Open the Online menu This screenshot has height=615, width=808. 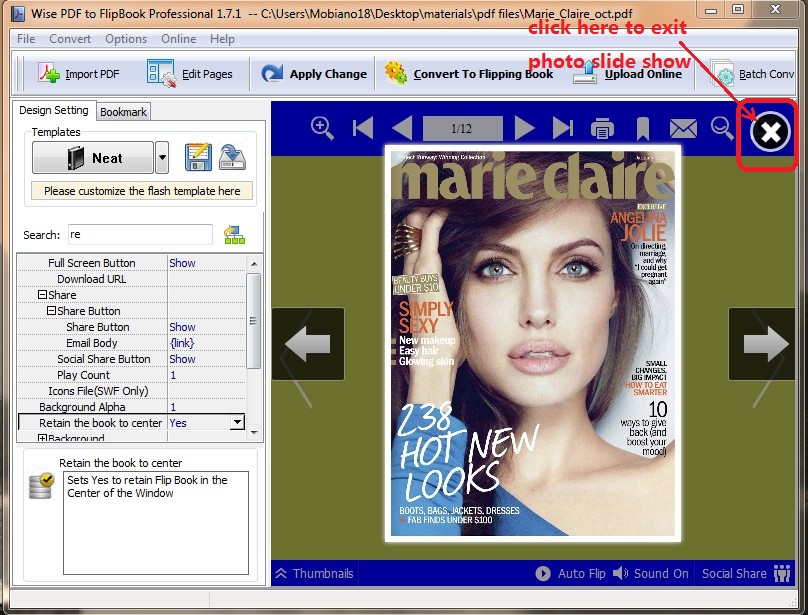178,39
